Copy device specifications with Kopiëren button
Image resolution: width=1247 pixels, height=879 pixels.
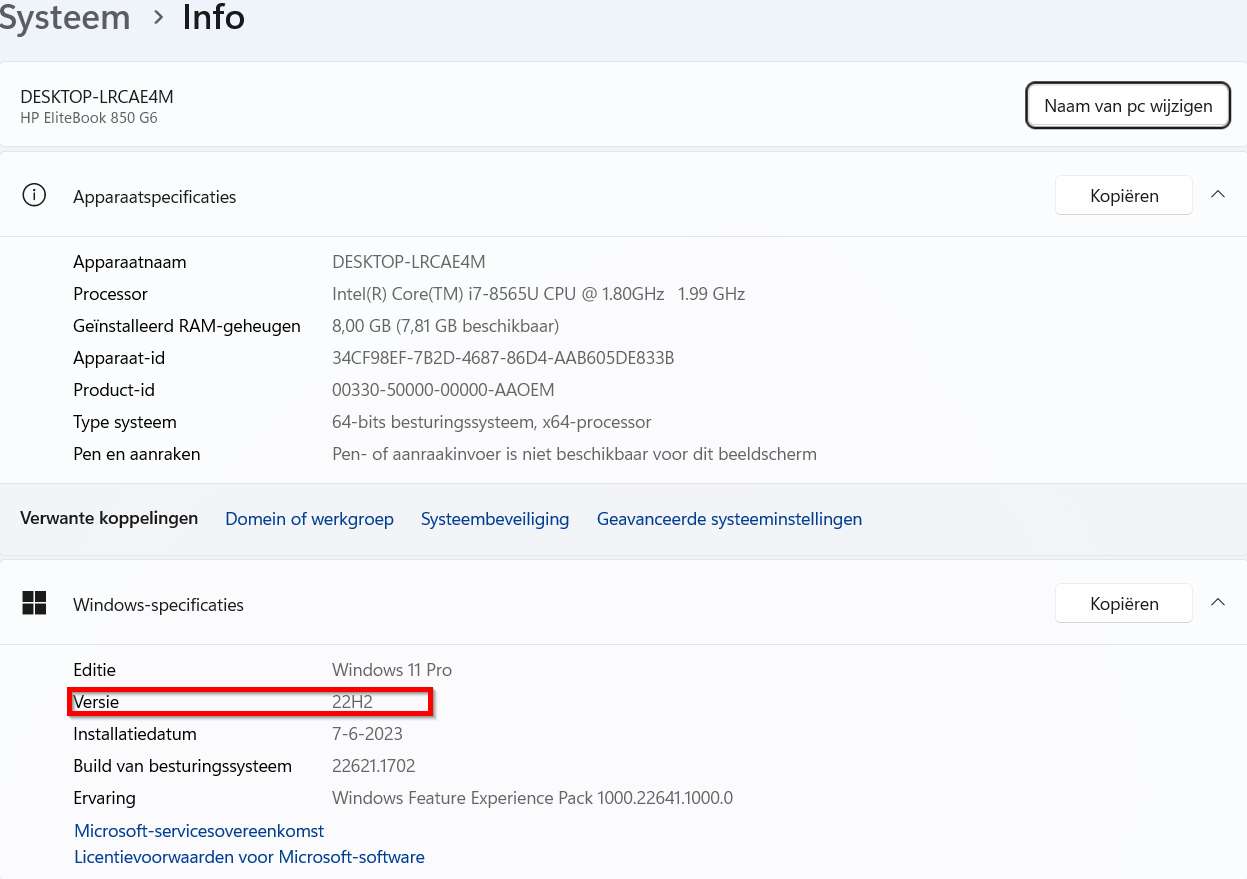(1124, 196)
